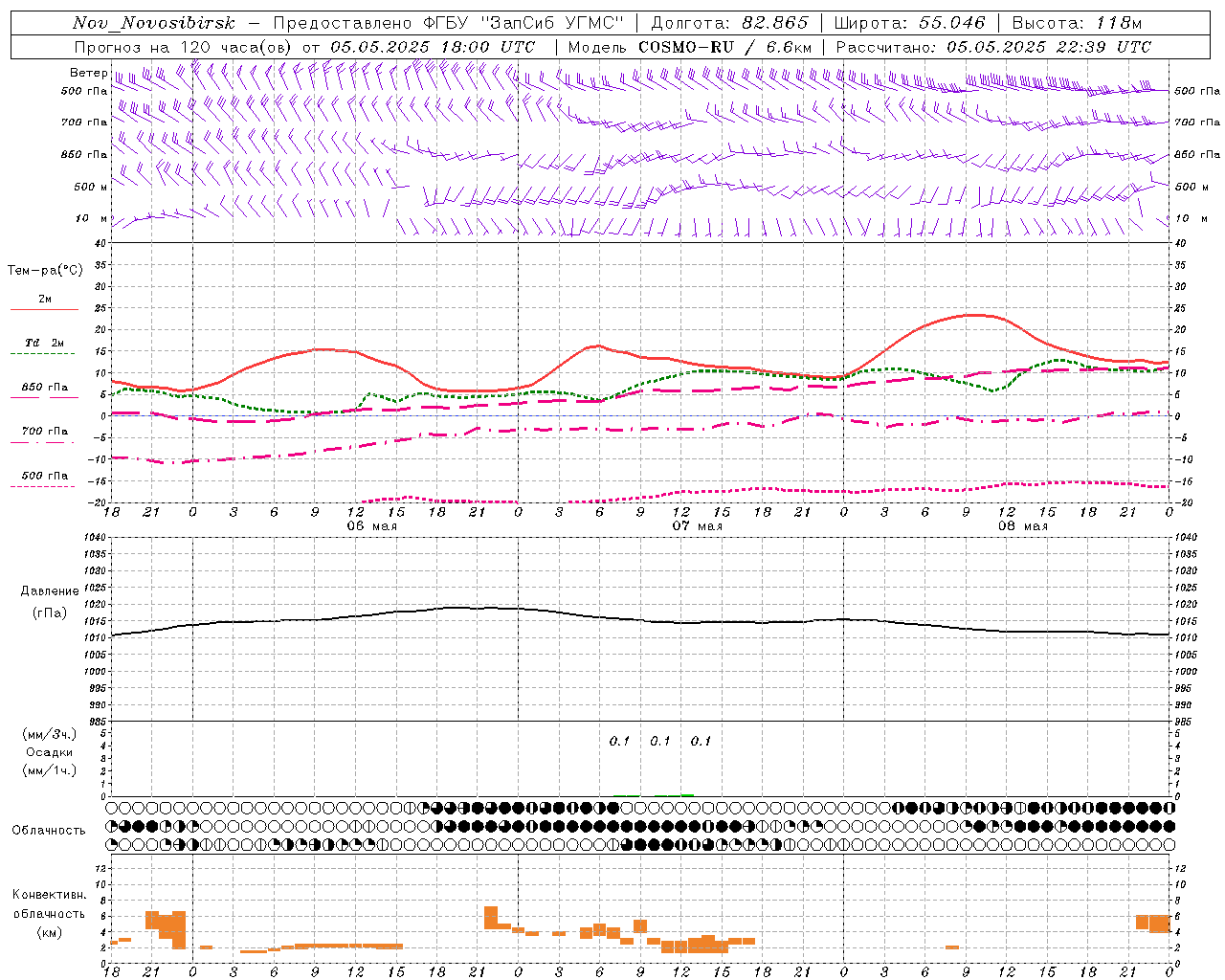Click the 06 мая date marker
Screen dimensions: 1225x980
[x=372, y=526]
